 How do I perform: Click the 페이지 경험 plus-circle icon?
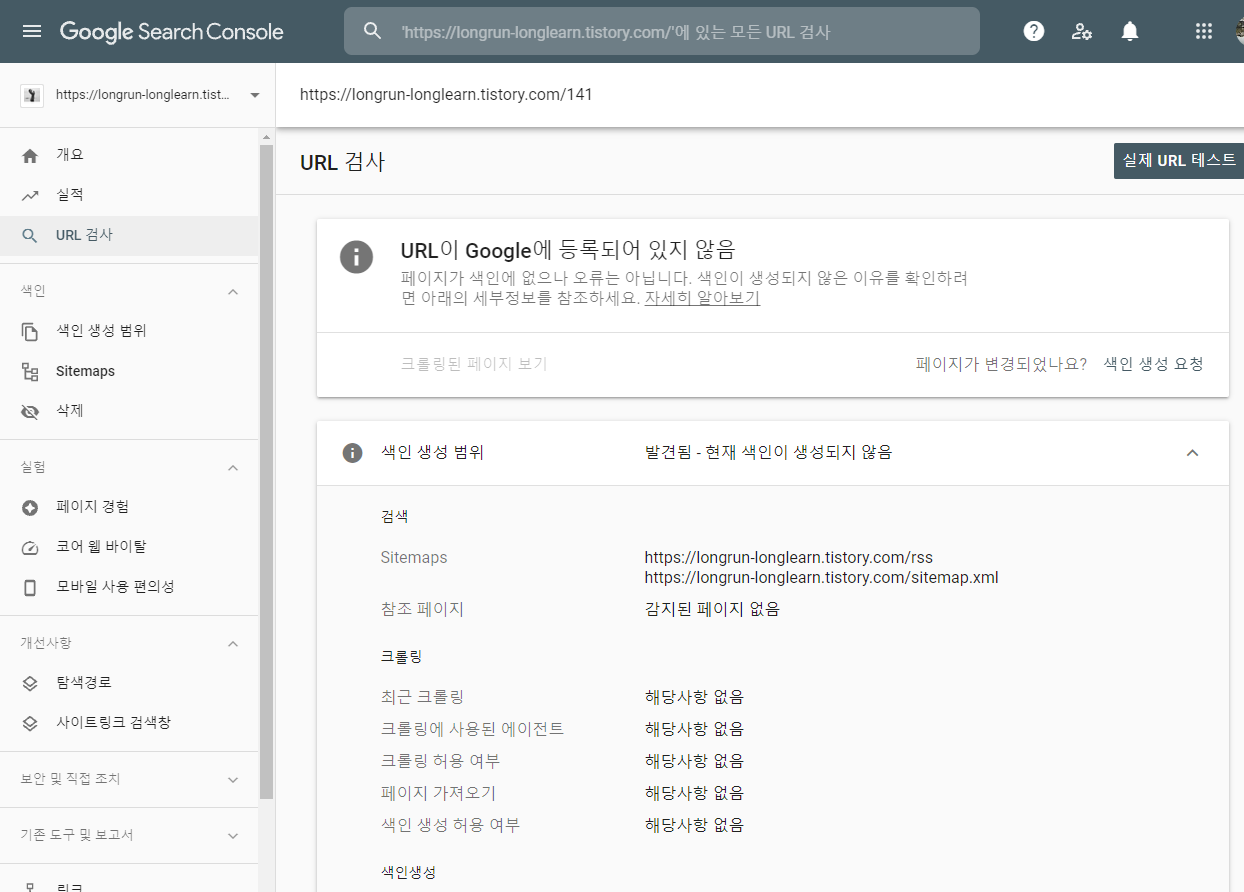(30, 507)
